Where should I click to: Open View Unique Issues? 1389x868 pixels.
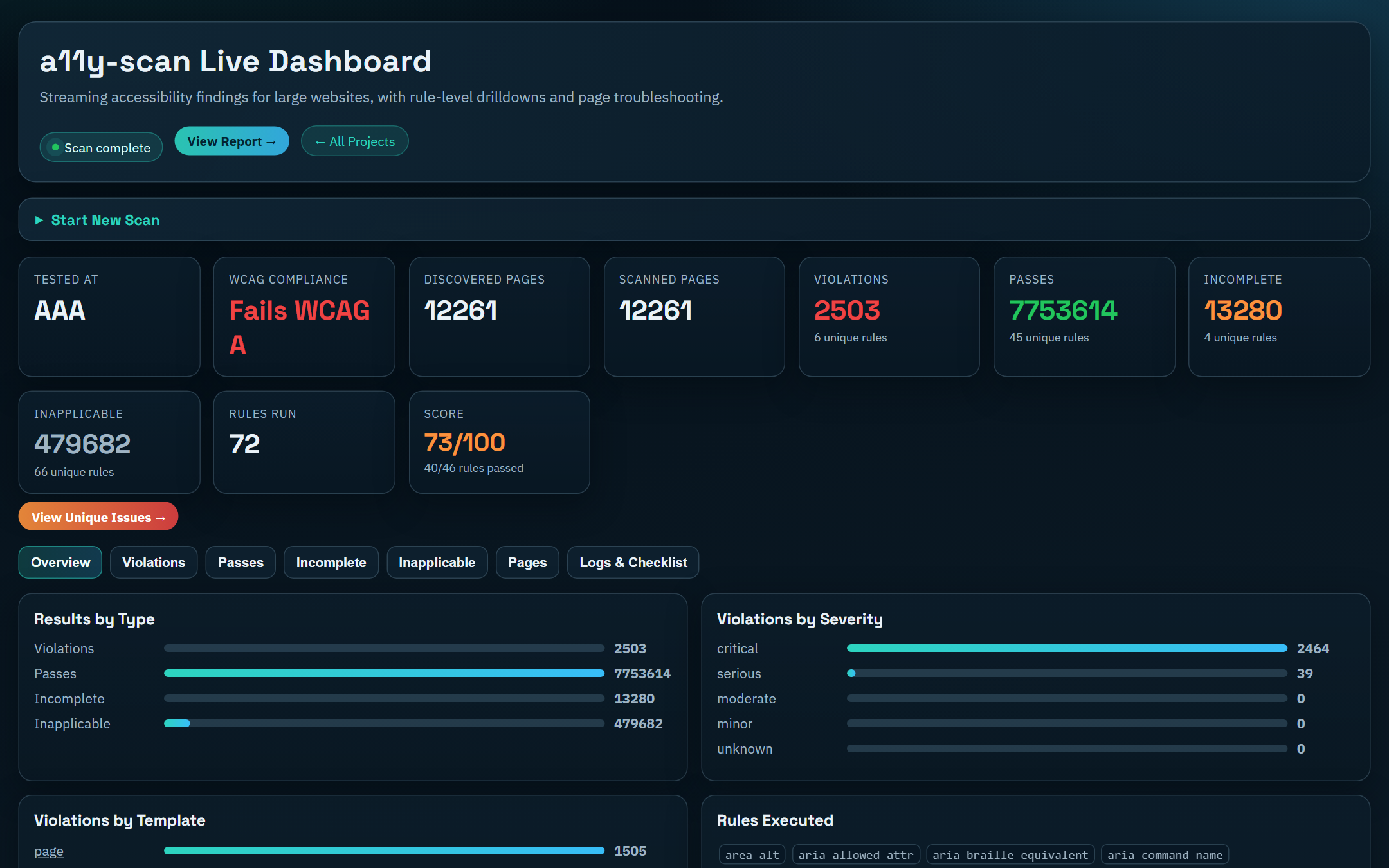pyautogui.click(x=98, y=517)
